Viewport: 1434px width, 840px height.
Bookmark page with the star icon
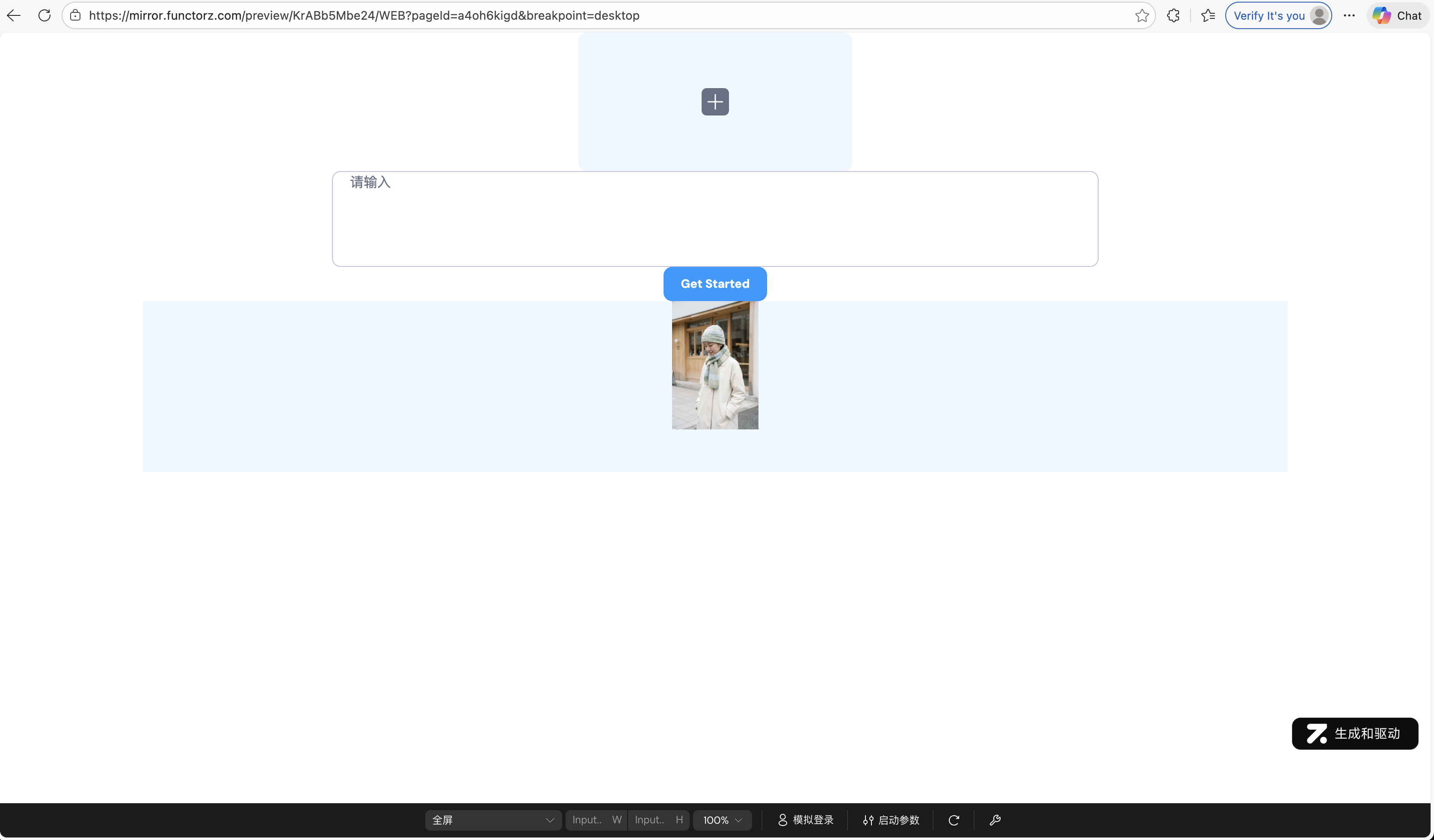pyautogui.click(x=1141, y=15)
